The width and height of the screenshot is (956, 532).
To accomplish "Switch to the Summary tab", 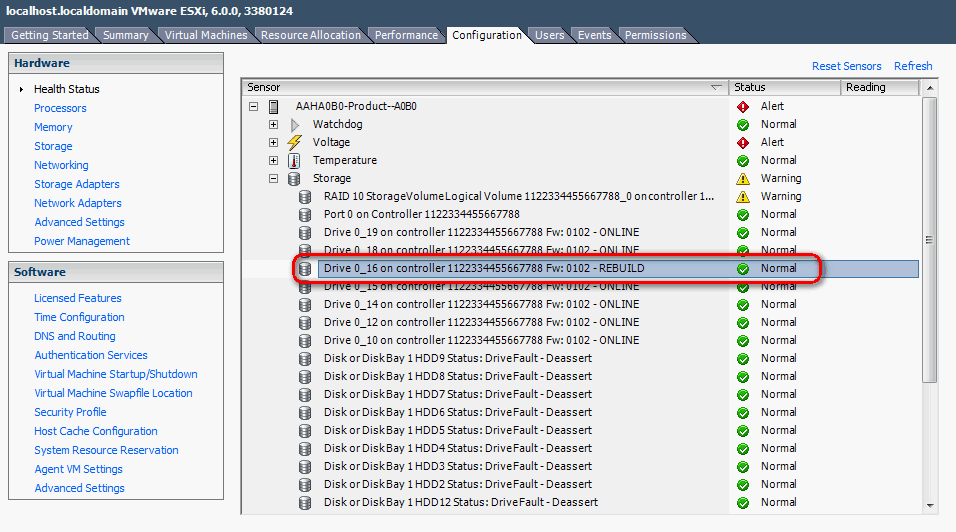I will click(x=126, y=35).
